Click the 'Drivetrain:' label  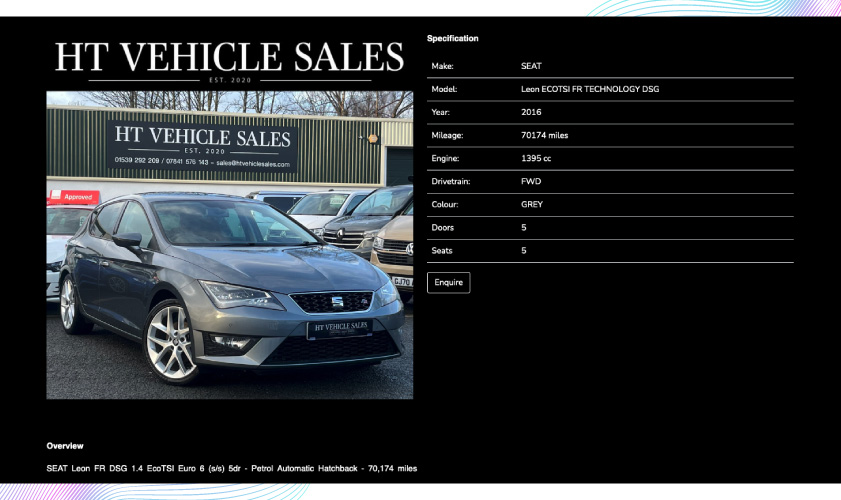pyautogui.click(x=451, y=181)
